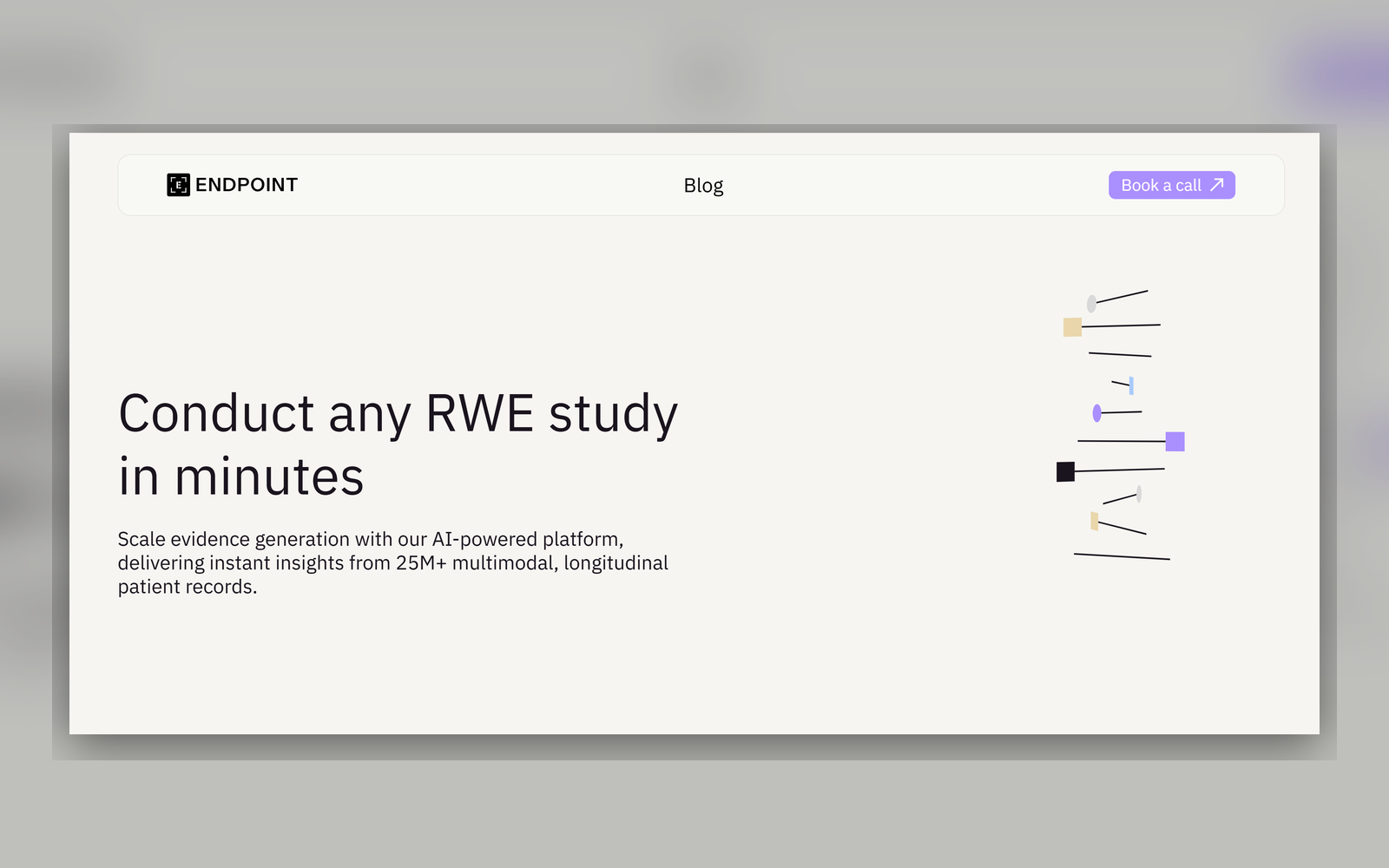Click the small beige rectangle near graphic bottom

point(1095,521)
